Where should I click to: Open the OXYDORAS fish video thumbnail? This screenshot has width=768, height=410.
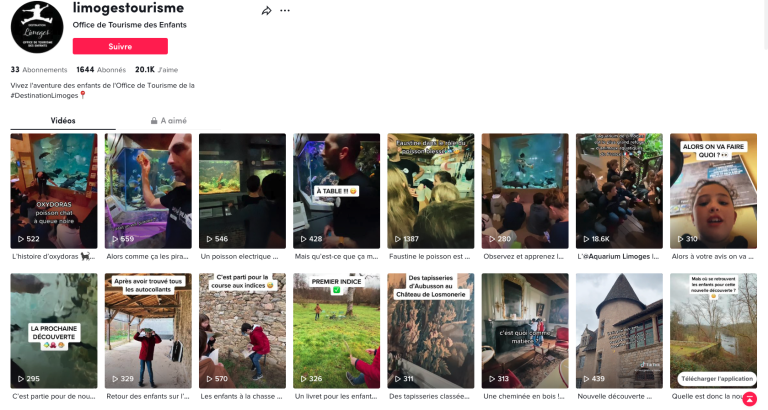click(x=54, y=190)
